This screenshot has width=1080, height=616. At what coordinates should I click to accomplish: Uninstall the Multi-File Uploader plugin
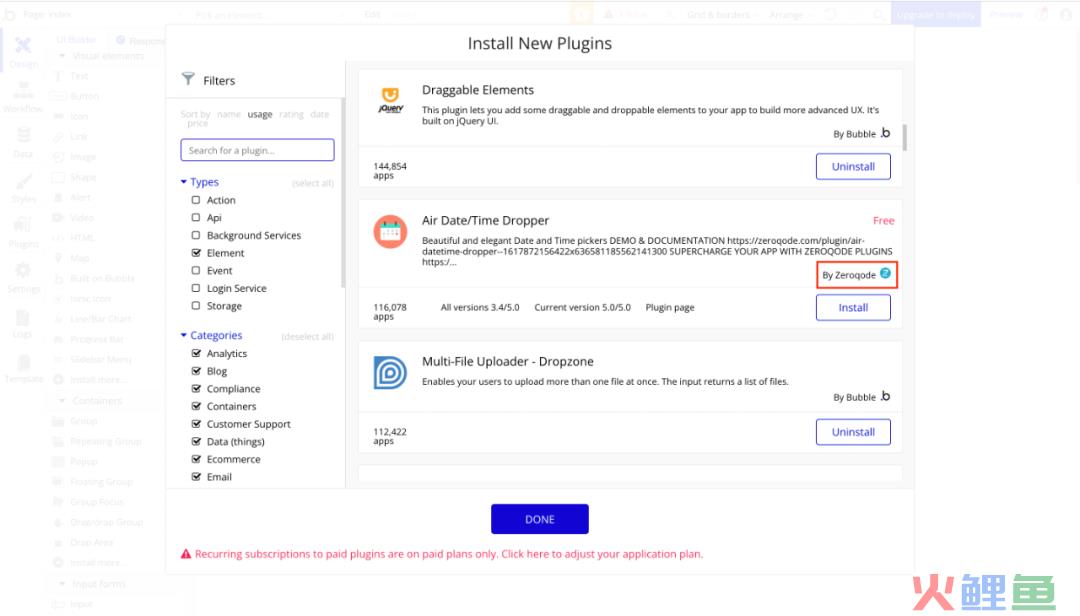point(853,432)
